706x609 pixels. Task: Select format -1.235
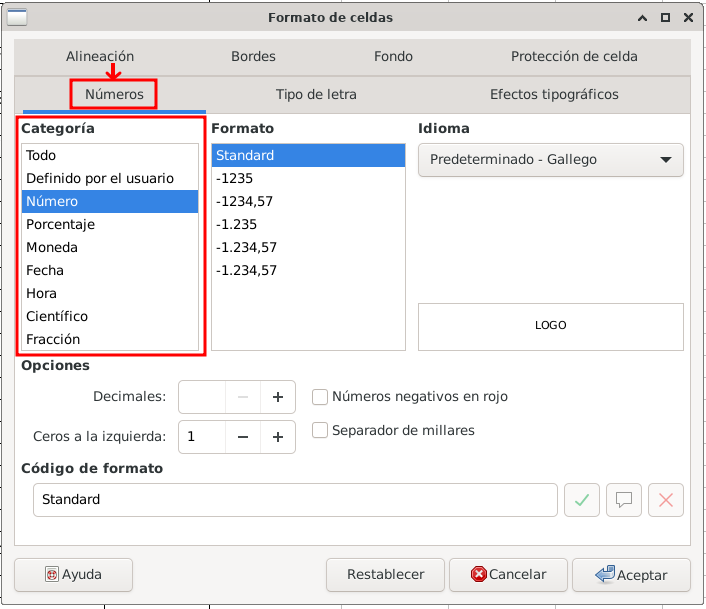(308, 224)
